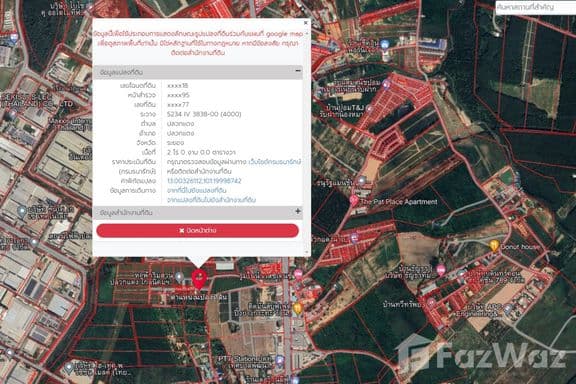
Task: Click the gray pin left of the red marker
Action: pos(179,277)
